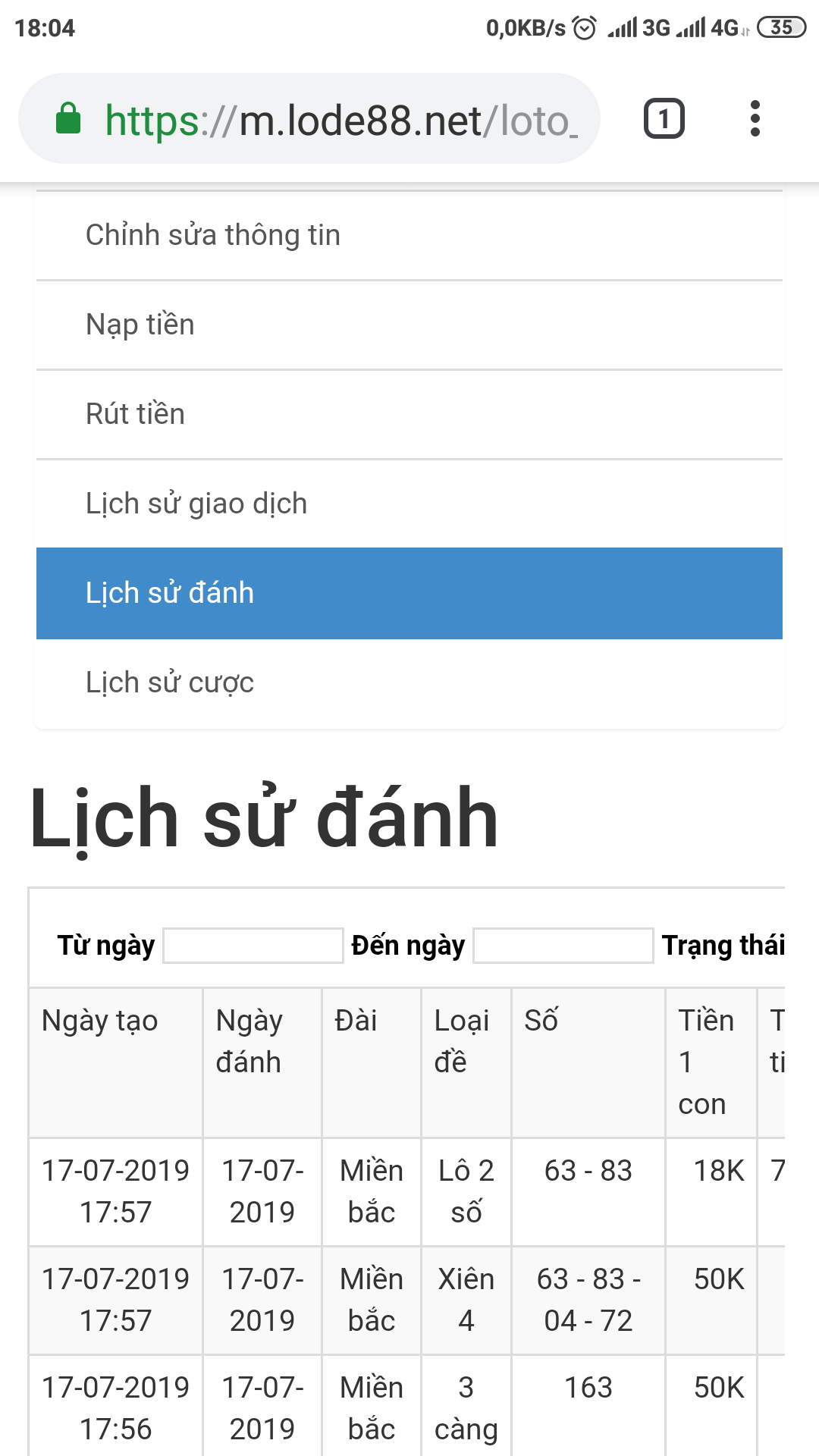Select highlighted Lịch sử đánh item
Image resolution: width=819 pixels, height=1456 pixels.
tap(409, 594)
